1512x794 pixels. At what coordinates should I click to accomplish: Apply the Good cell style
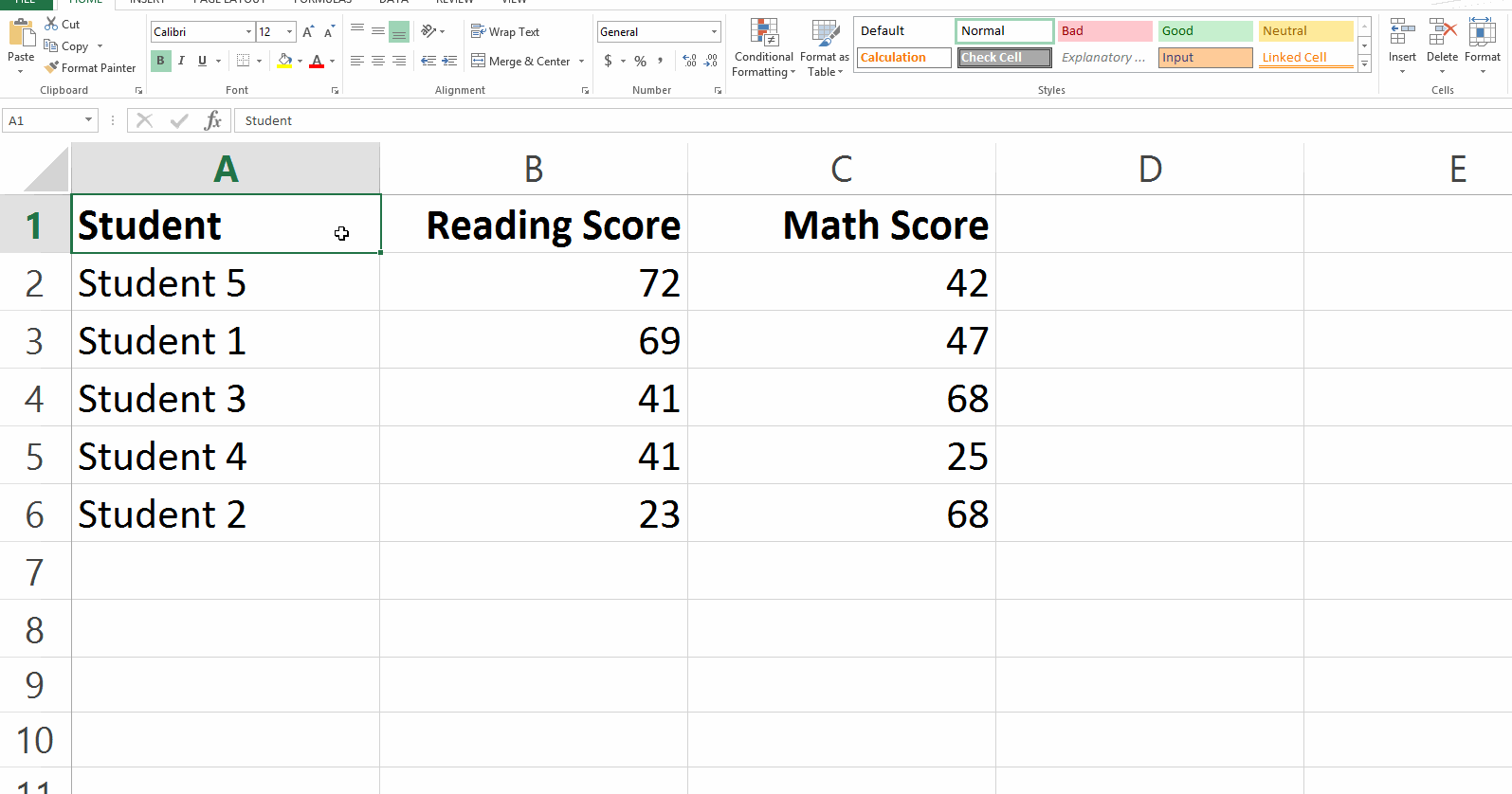point(1206,31)
